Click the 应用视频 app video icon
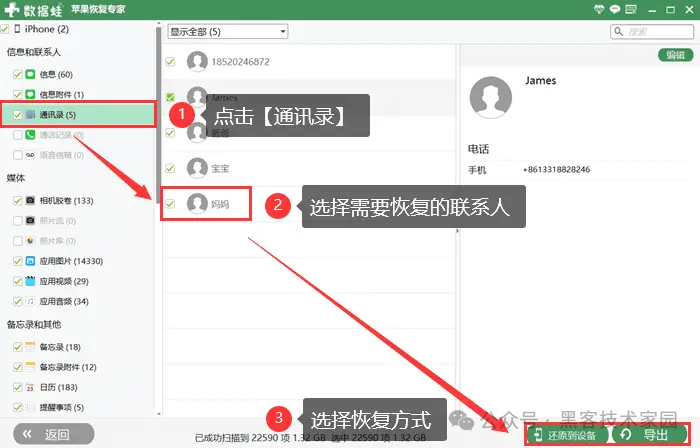700x448 pixels. point(30,281)
